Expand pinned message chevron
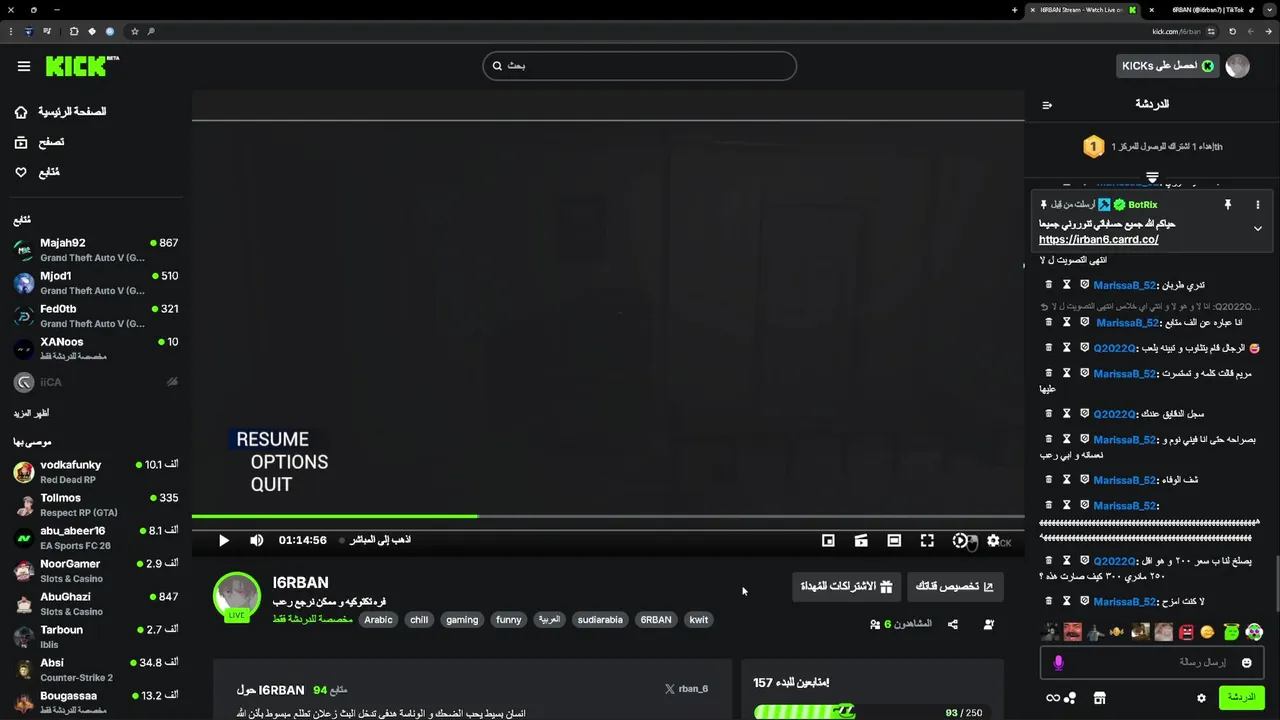The image size is (1280, 720). click(x=1258, y=228)
